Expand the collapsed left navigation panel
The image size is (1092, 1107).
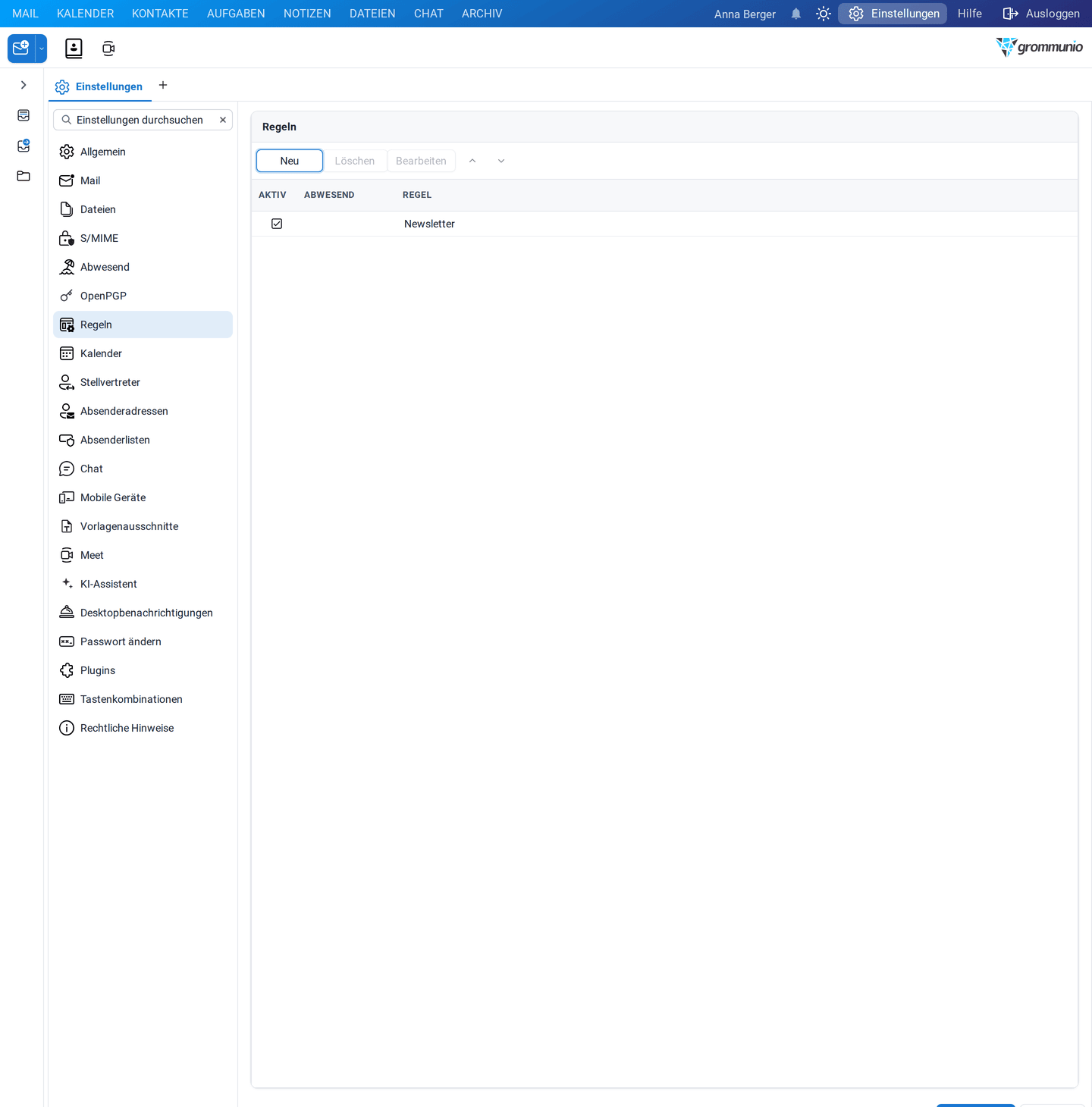[24, 85]
